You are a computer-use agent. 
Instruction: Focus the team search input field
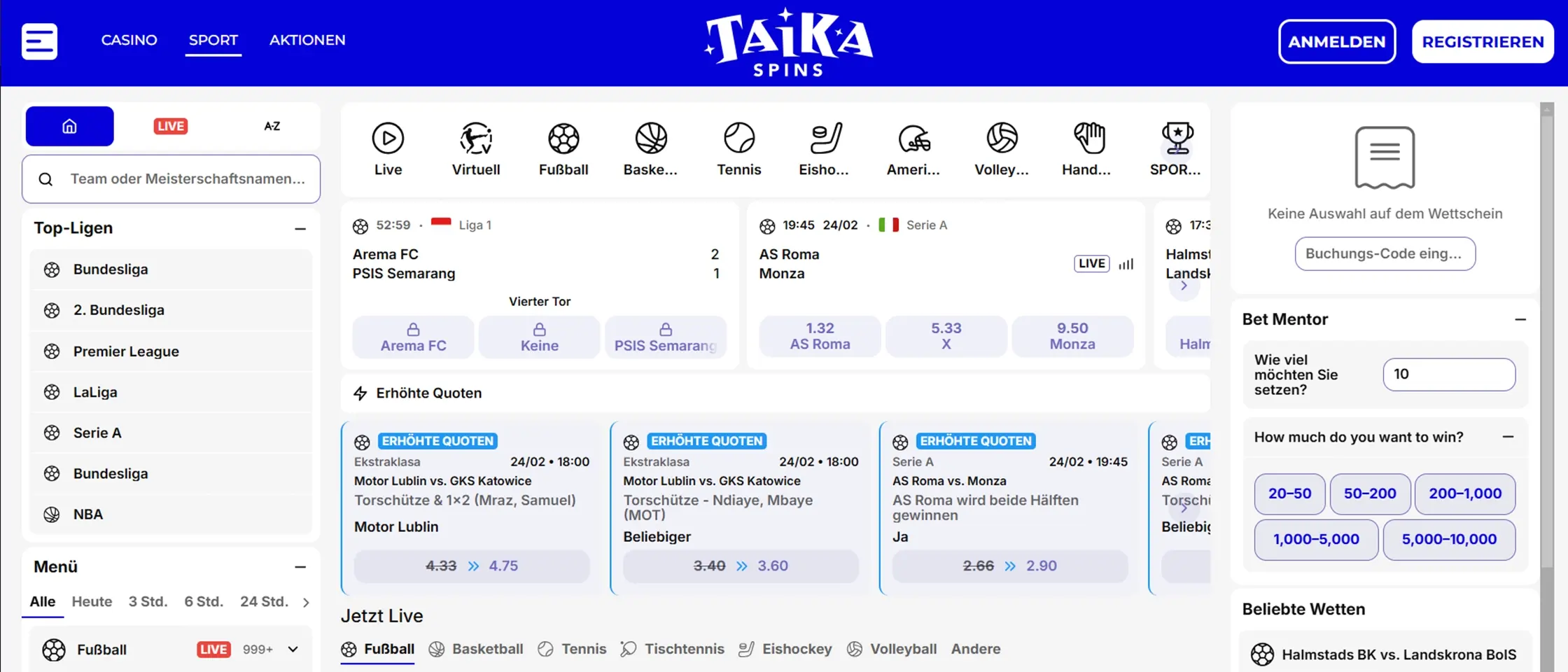pos(187,179)
